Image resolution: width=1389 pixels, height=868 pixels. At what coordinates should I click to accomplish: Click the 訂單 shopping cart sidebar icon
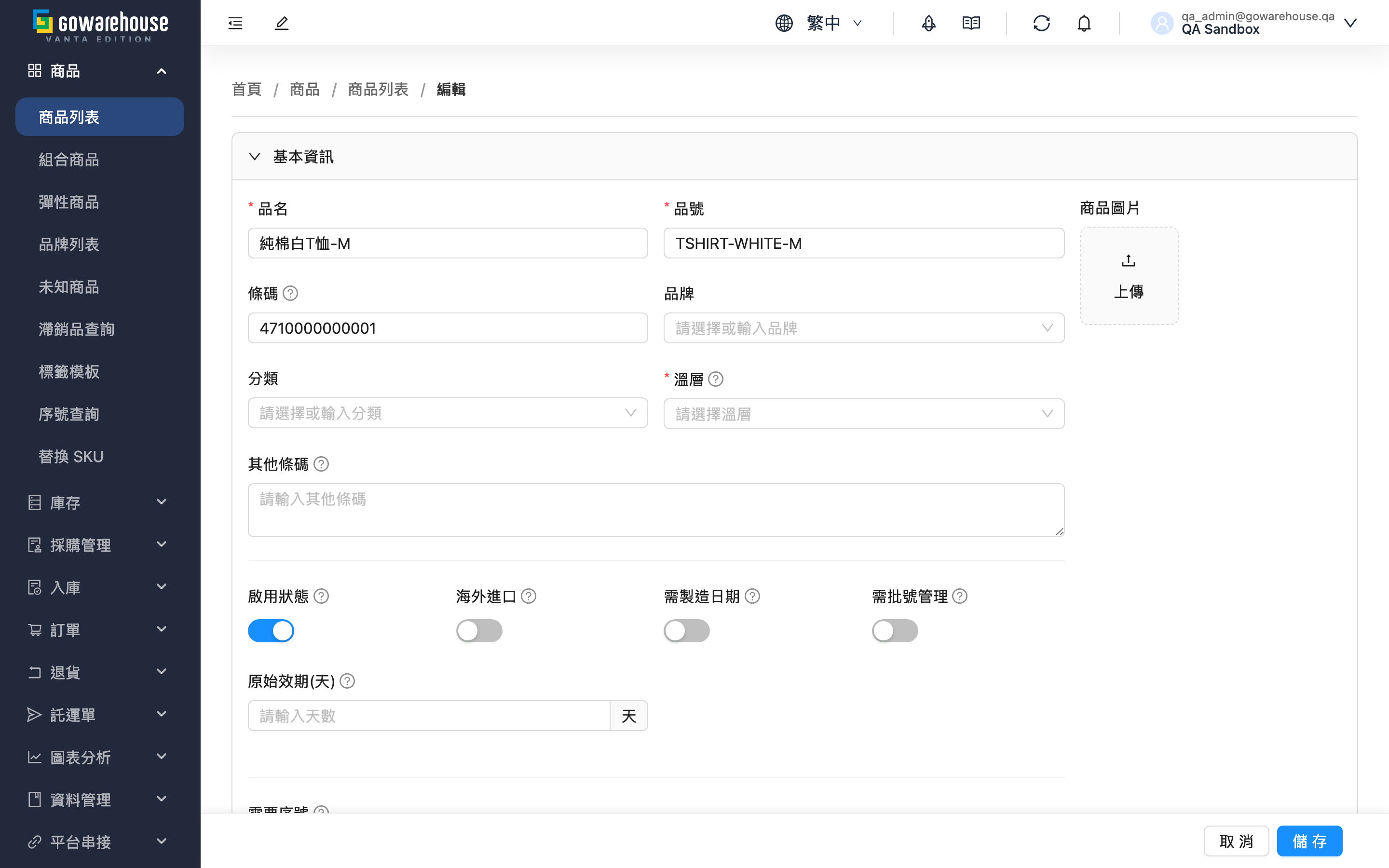pyautogui.click(x=34, y=630)
